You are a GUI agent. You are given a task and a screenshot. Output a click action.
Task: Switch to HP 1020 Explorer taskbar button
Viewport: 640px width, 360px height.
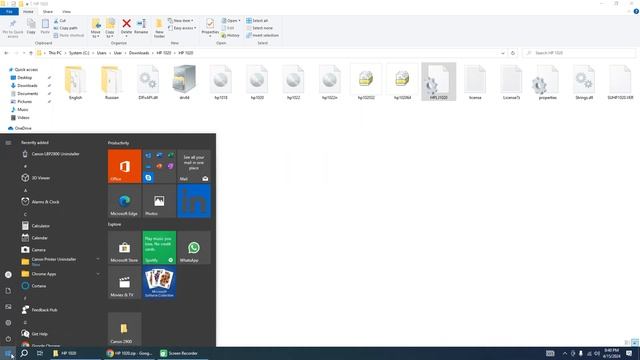pyautogui.click(x=76, y=353)
